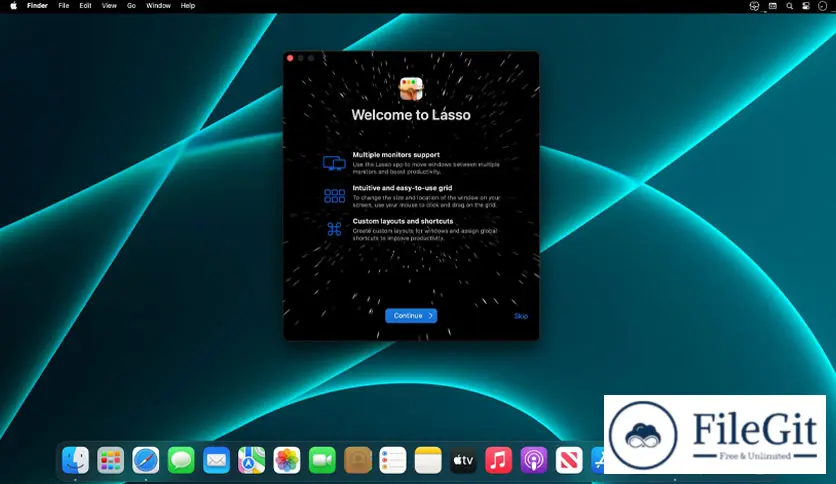The width and height of the screenshot is (836, 484).
Task: Open the Go menu
Action: pyautogui.click(x=131, y=6)
